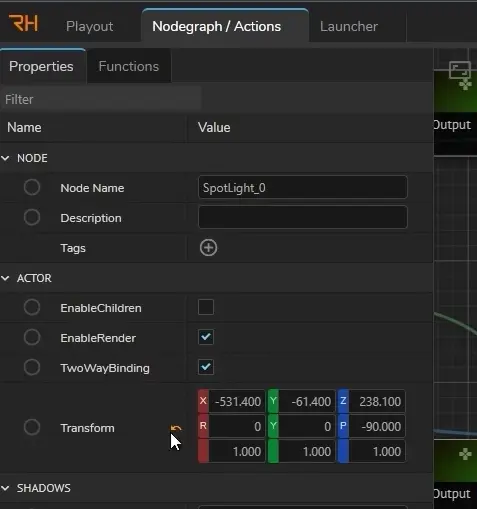Click the Transform Y position value -61.400
This screenshot has height=509, width=477.
click(307, 401)
